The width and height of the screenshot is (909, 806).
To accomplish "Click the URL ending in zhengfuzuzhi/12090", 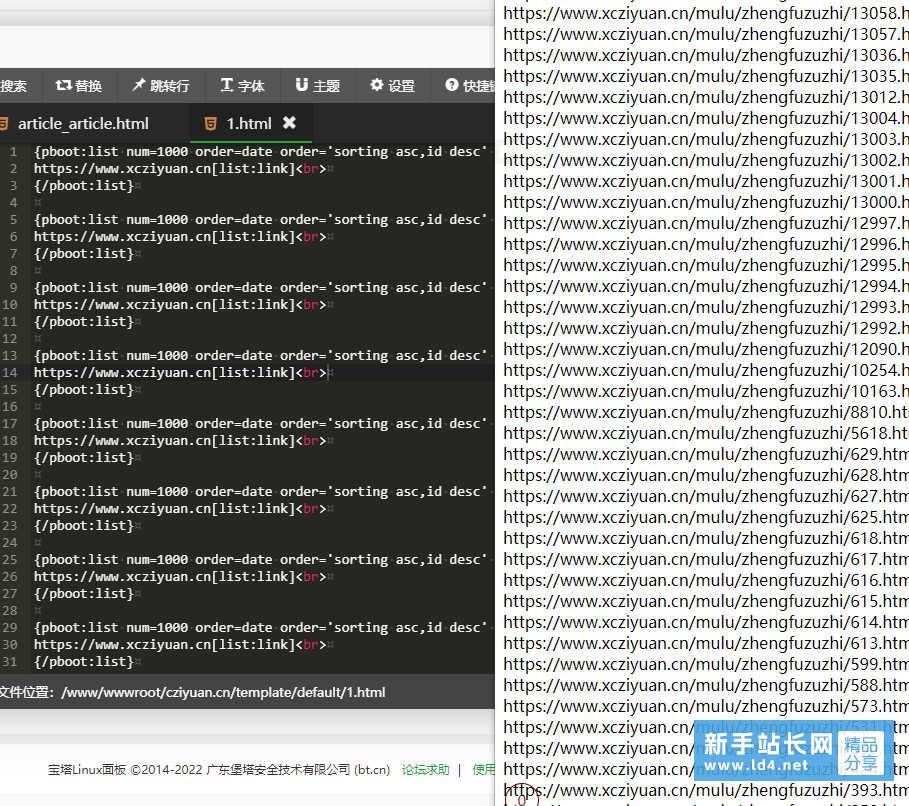I will pos(706,349).
